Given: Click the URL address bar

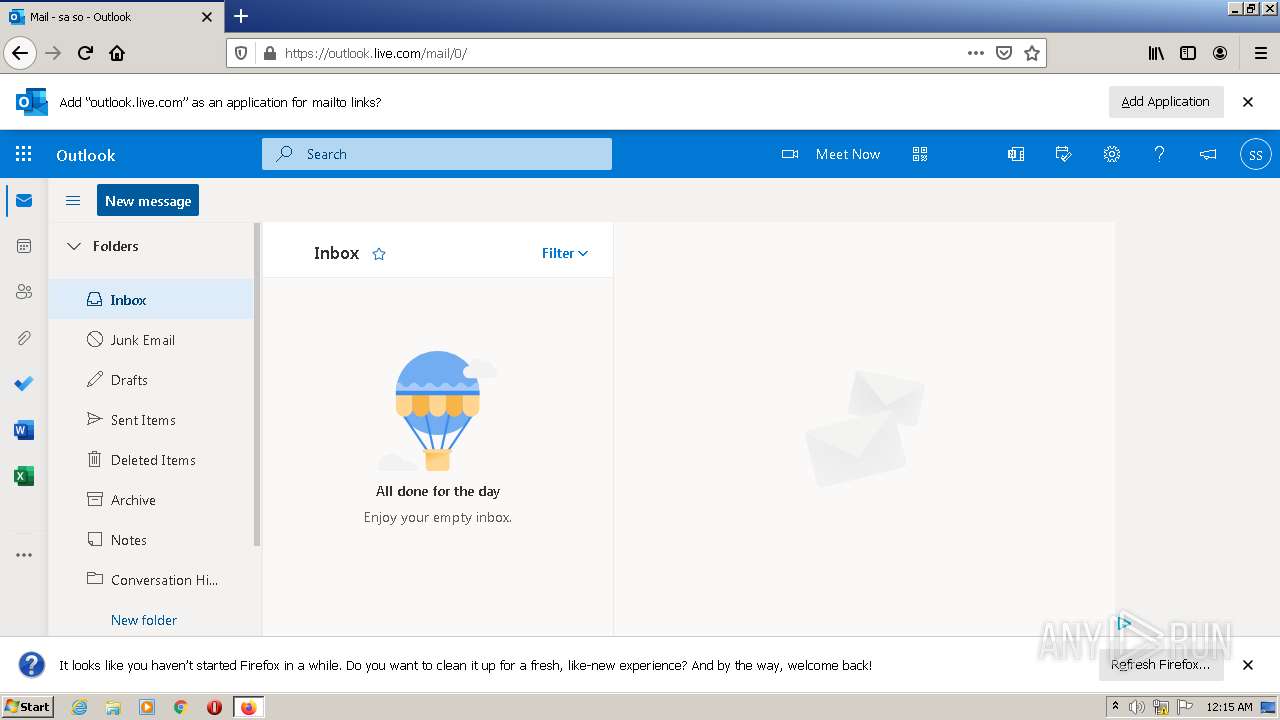Looking at the screenshot, I should 620,53.
